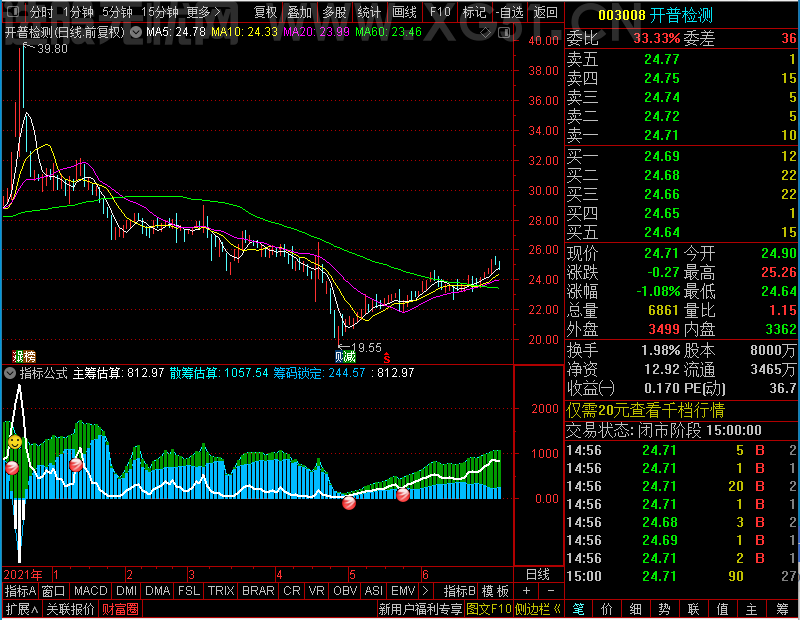The image size is (800, 620).
Task: Click the red ball marker near zero line in May
Action: 349,503
